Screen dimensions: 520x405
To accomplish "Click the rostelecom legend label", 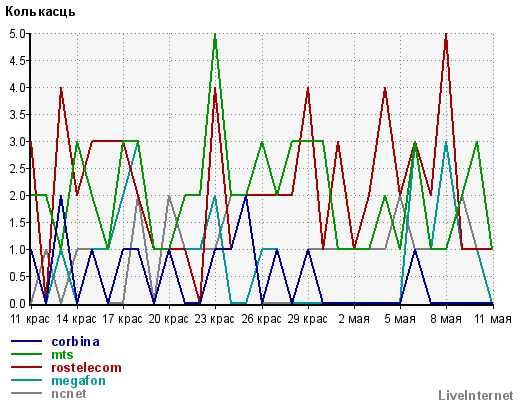I will [86, 368].
